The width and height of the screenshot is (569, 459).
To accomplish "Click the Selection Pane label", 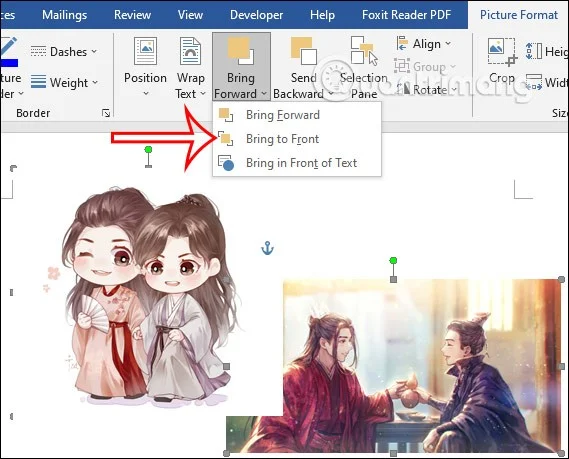I will point(364,86).
